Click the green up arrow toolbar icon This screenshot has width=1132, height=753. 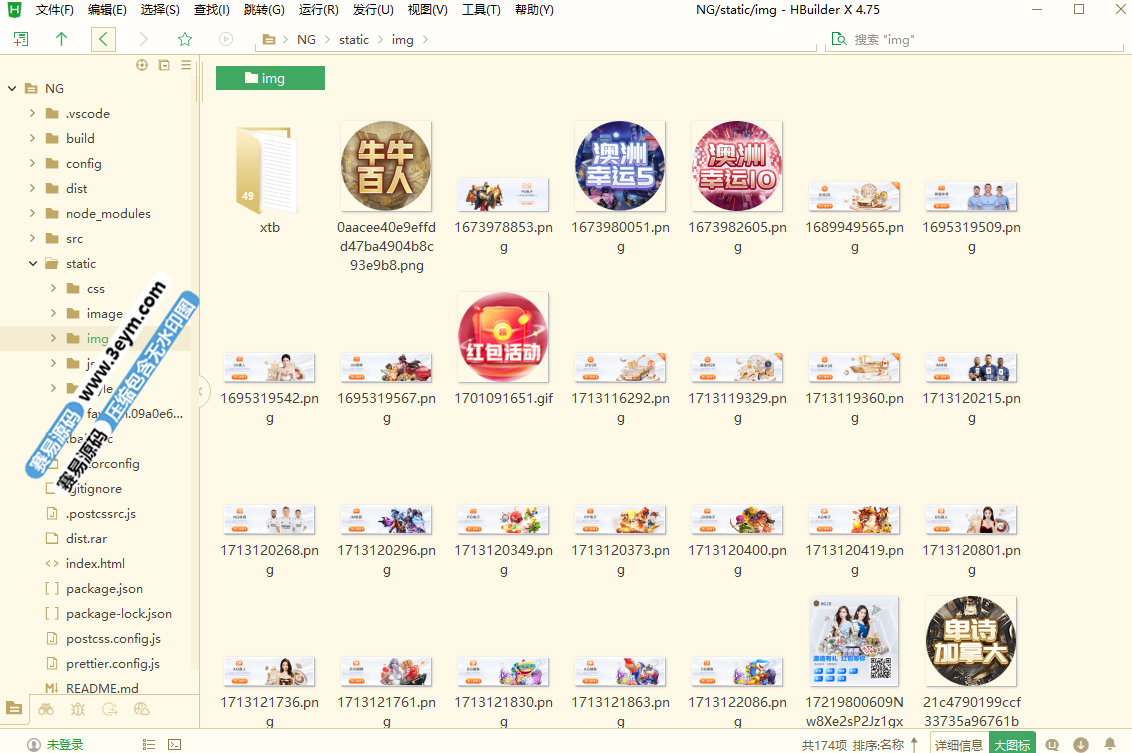coord(61,39)
